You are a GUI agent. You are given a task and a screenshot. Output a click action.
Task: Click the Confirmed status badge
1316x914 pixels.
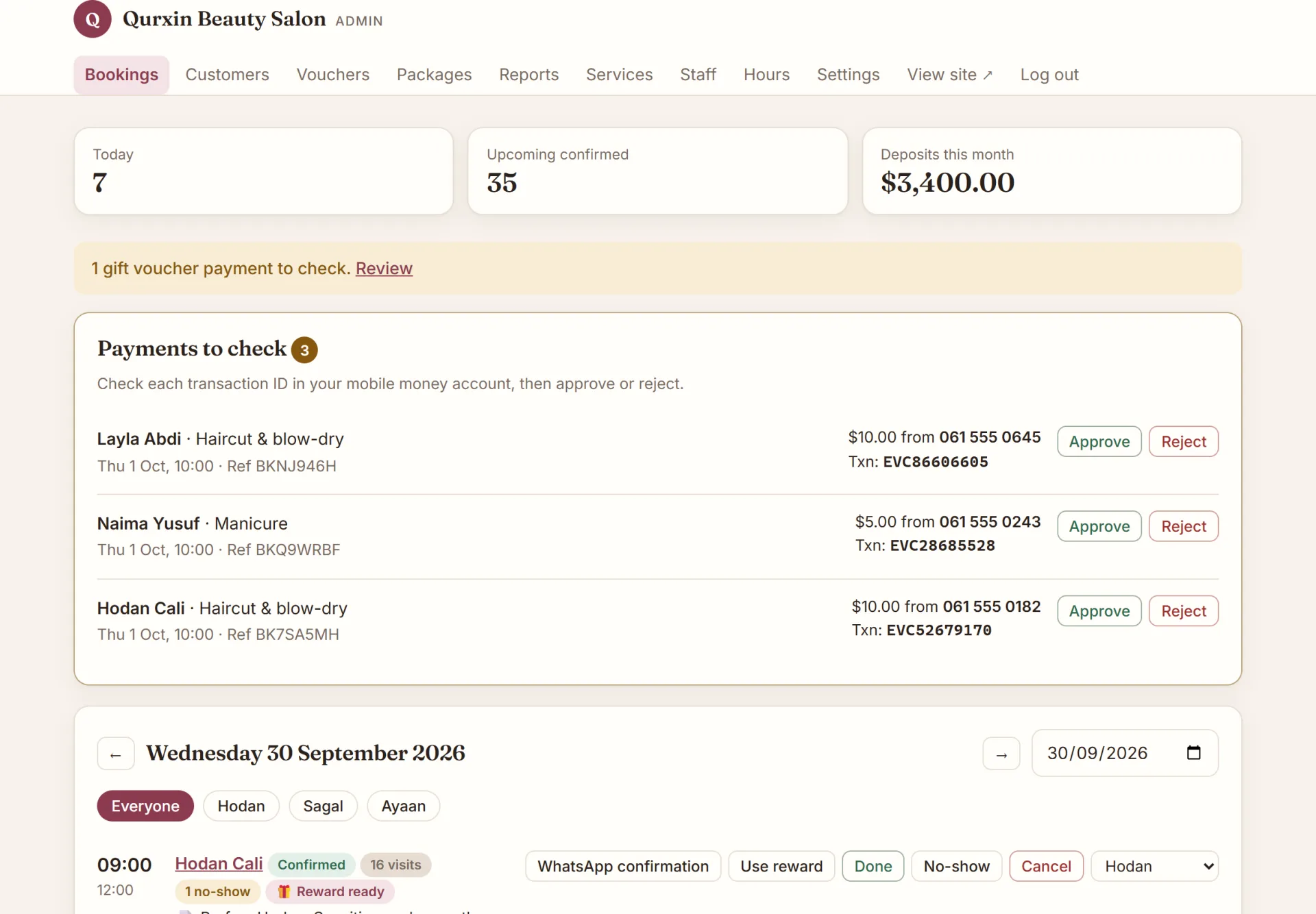(311, 865)
